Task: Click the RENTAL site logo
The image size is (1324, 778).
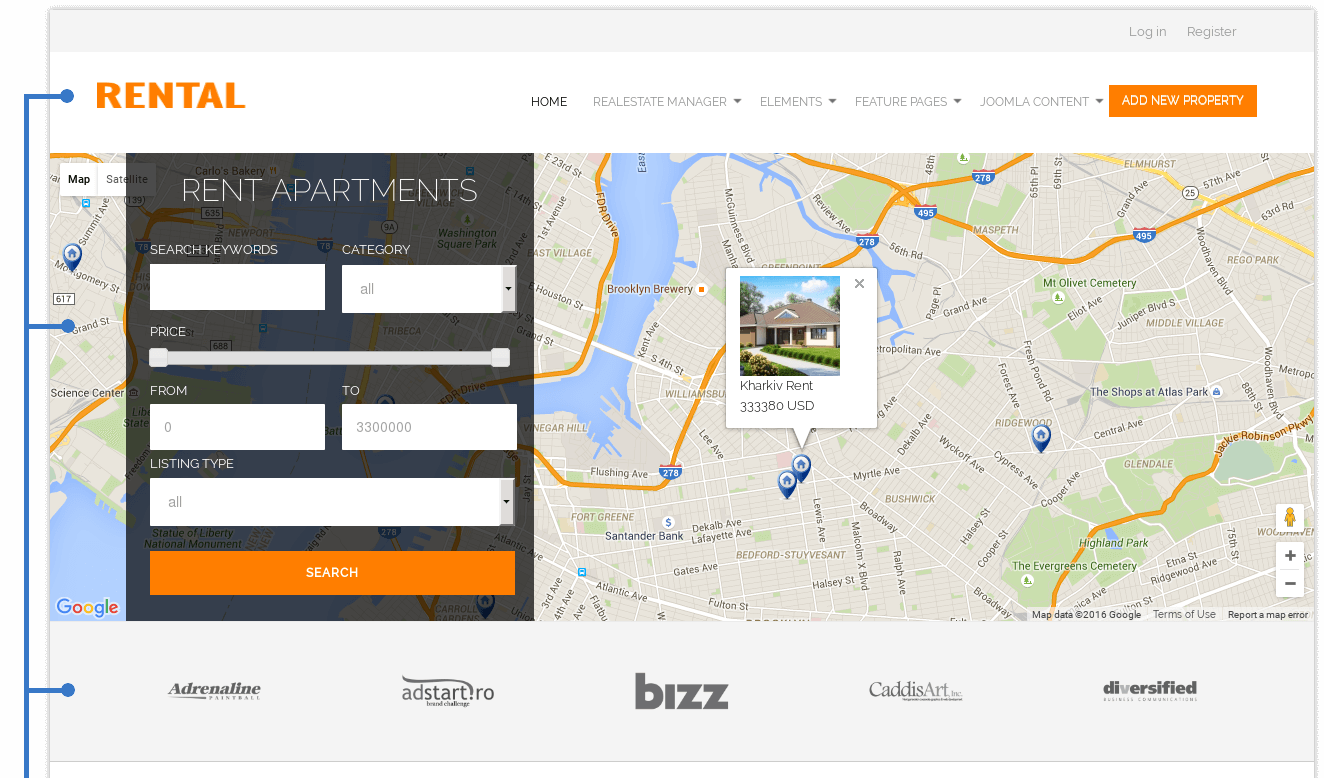Action: click(x=171, y=96)
